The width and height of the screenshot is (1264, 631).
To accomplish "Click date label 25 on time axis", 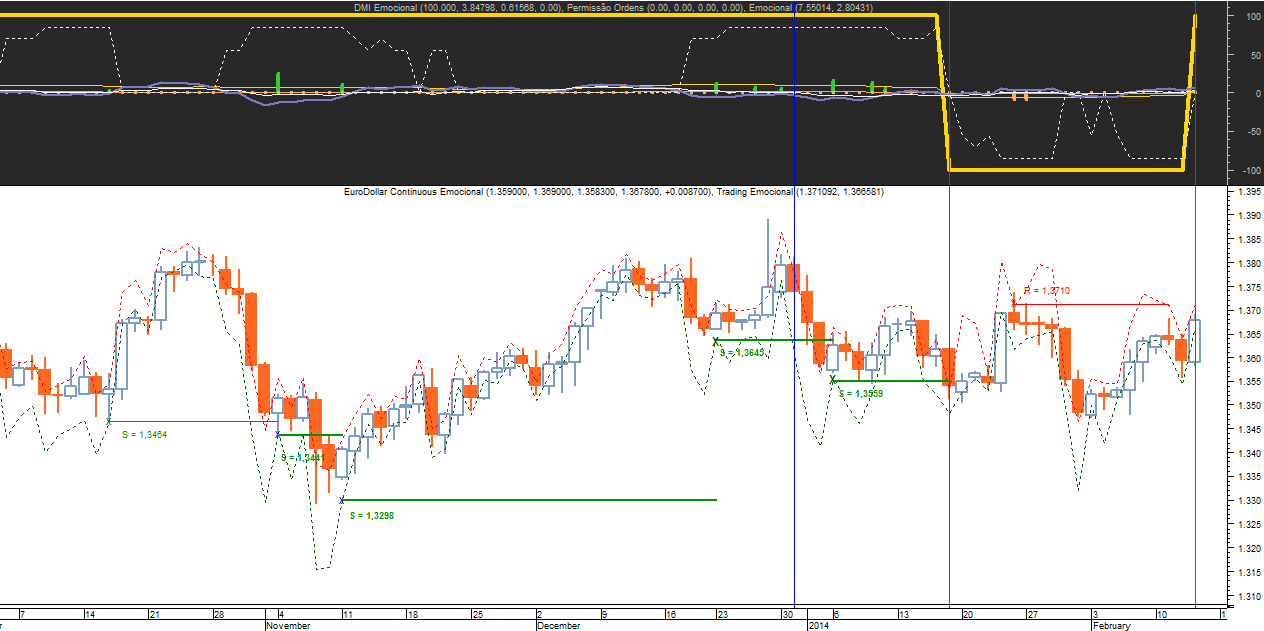I will click(x=478, y=614).
